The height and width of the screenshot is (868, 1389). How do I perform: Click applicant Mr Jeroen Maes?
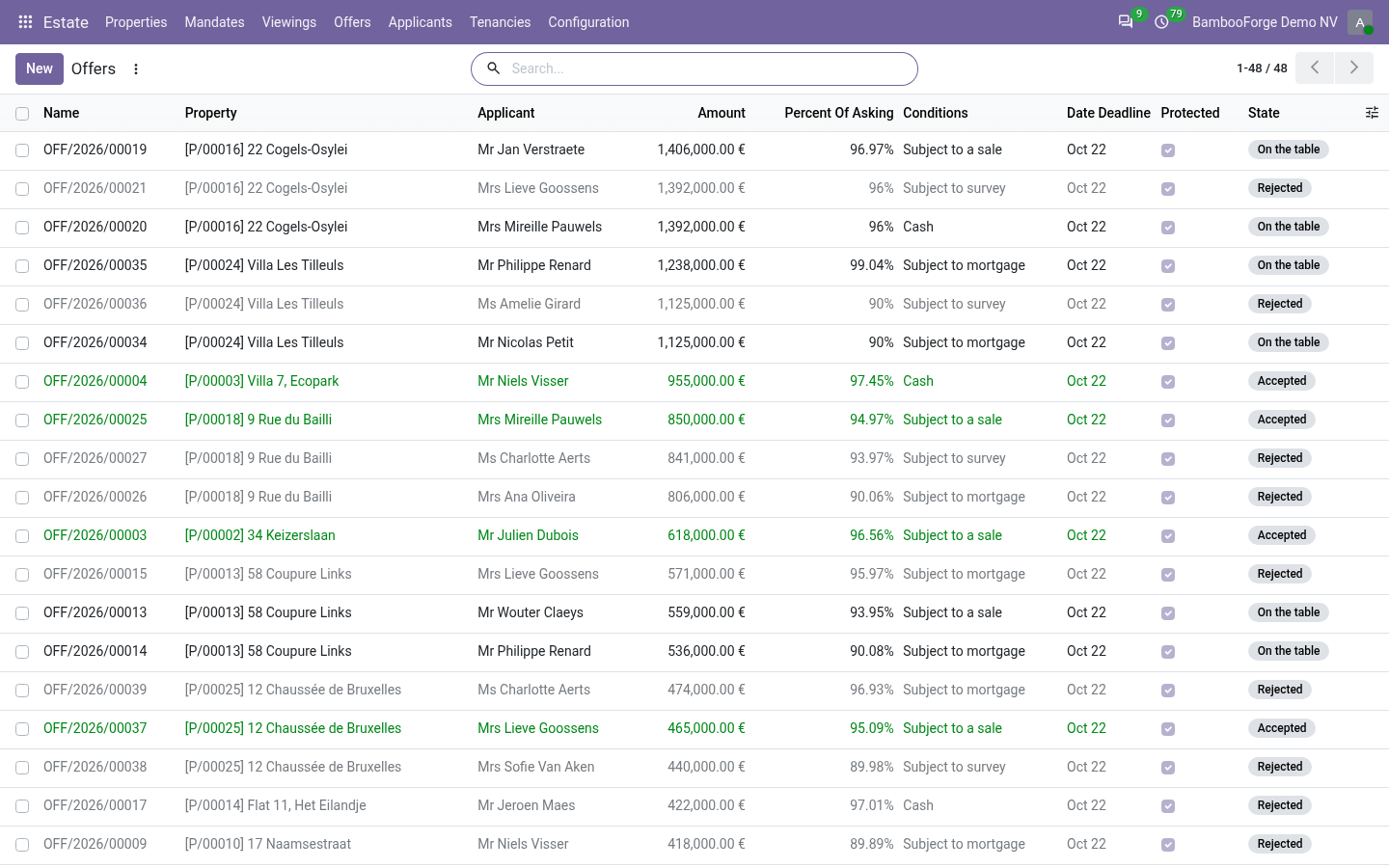click(x=527, y=805)
